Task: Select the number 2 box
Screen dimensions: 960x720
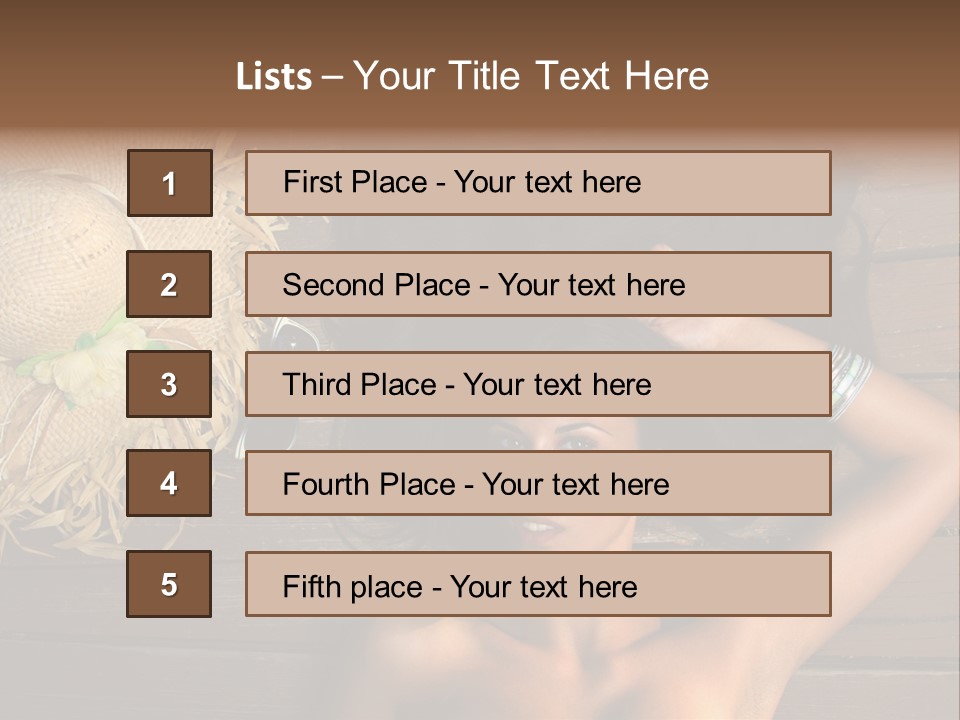Action: point(169,284)
